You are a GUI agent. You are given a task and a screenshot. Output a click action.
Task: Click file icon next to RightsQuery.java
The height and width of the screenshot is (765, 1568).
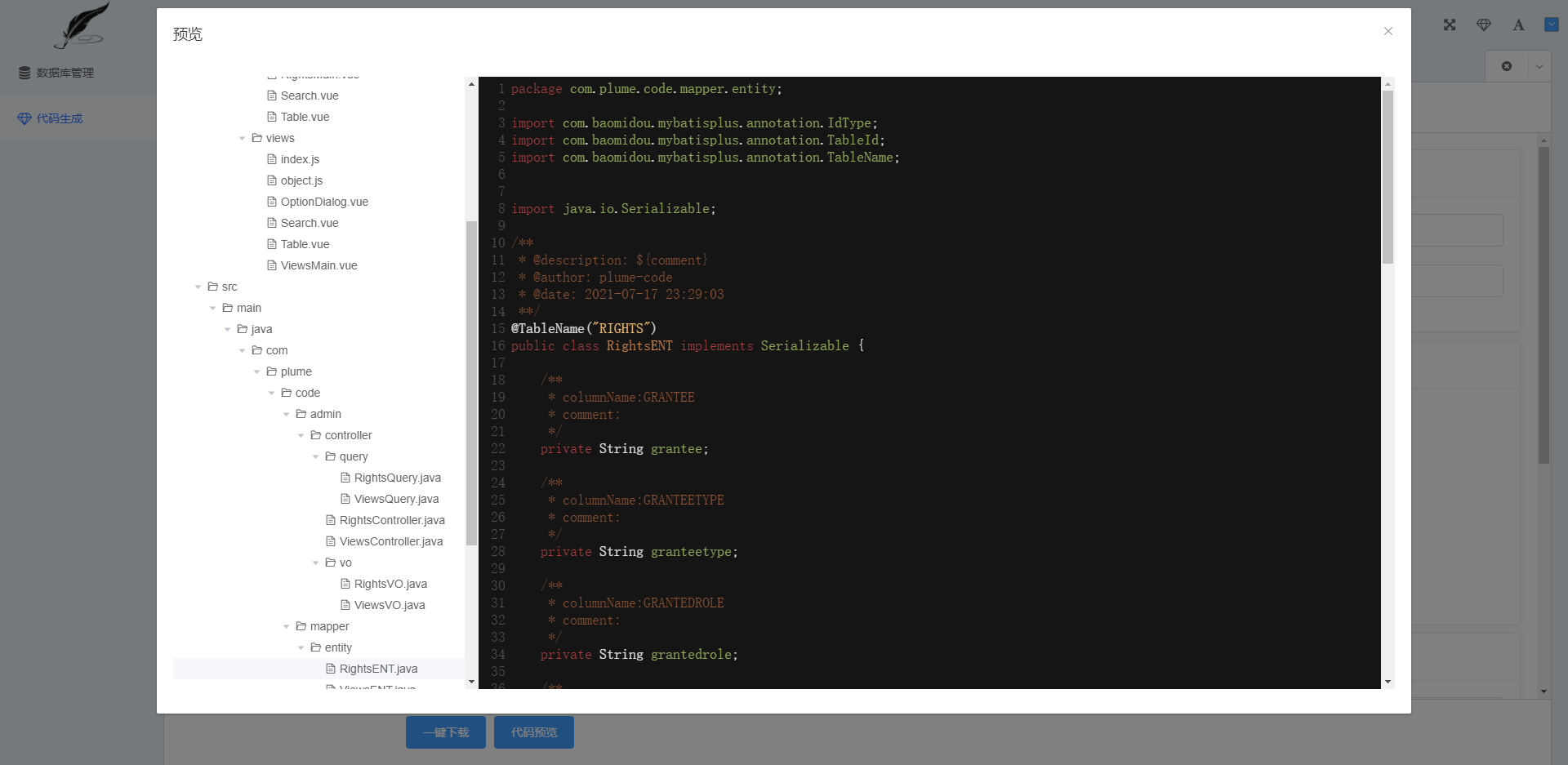pos(345,478)
